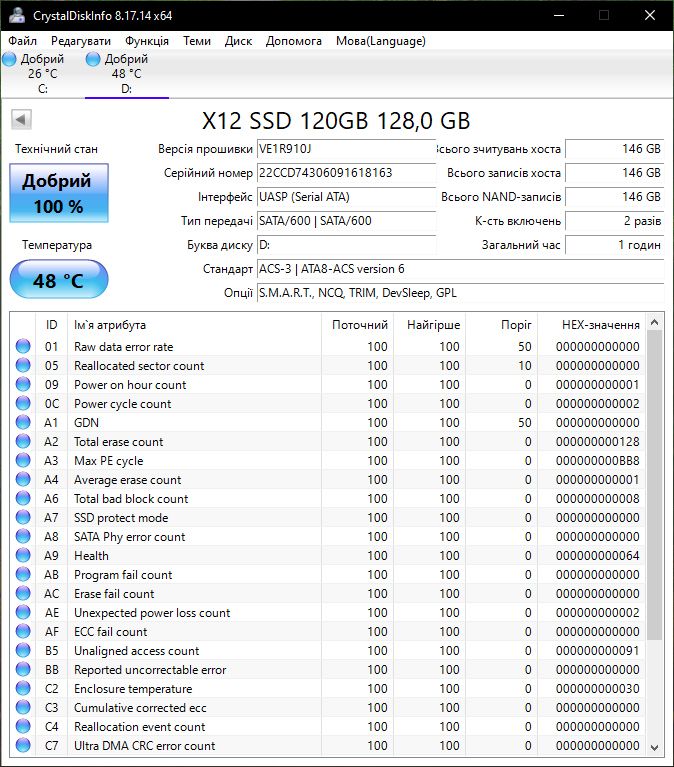674x767 pixels.
Task: Click the interface field UASP (Serial ATA)
Action: (346, 197)
